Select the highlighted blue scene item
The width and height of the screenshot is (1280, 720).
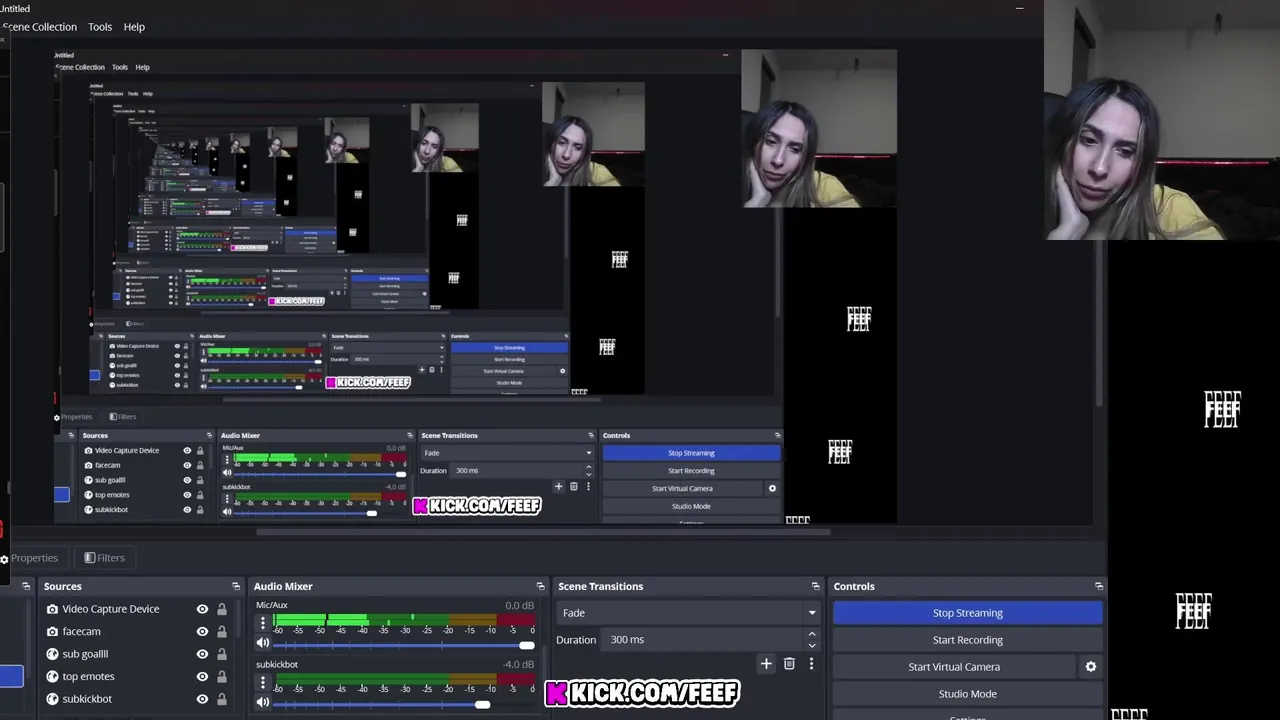tap(11, 677)
